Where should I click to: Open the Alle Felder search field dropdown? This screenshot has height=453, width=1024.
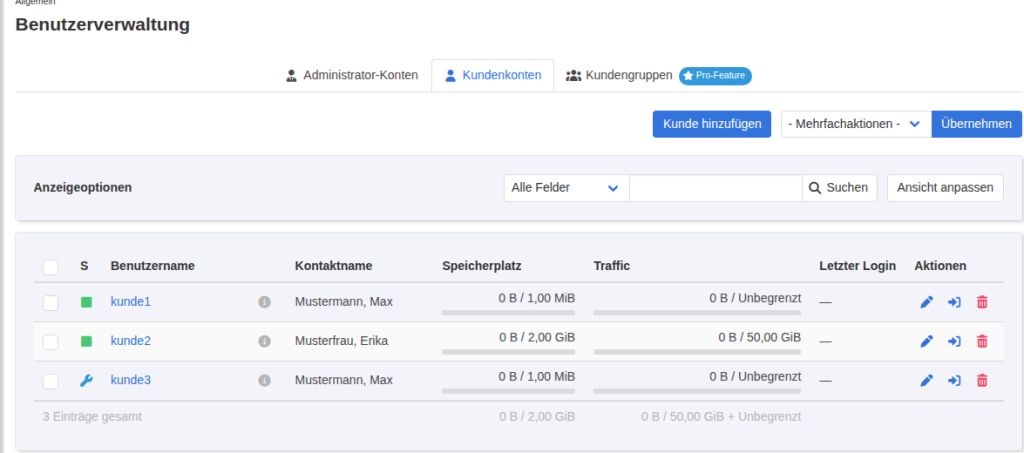click(x=566, y=188)
